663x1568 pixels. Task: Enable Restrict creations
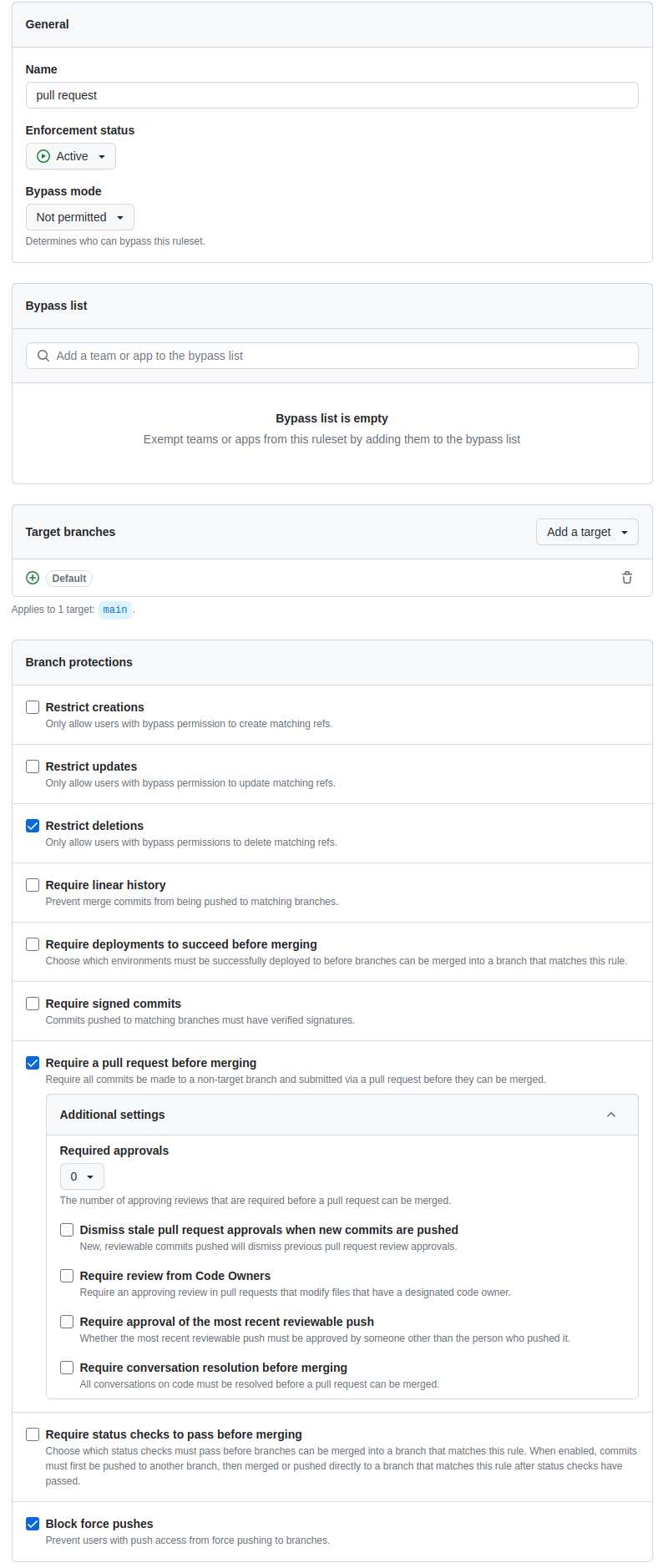tap(32, 706)
